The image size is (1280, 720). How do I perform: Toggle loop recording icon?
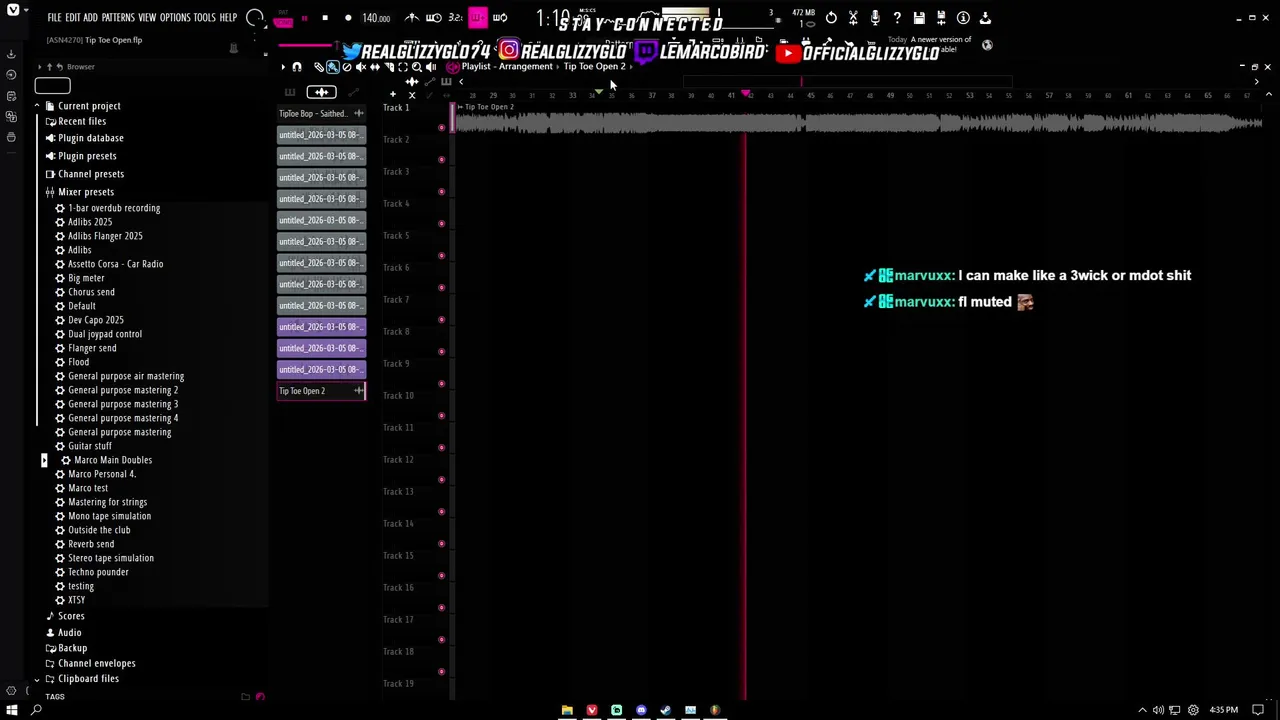click(x=500, y=18)
